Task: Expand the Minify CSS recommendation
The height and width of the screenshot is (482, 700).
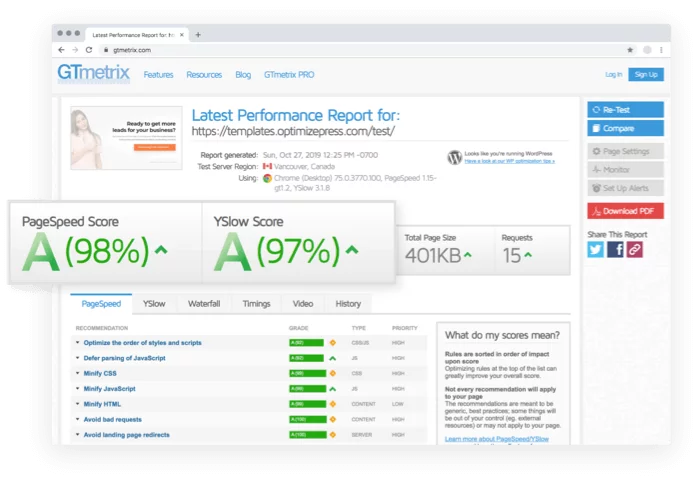Action: pyautogui.click(x=77, y=373)
